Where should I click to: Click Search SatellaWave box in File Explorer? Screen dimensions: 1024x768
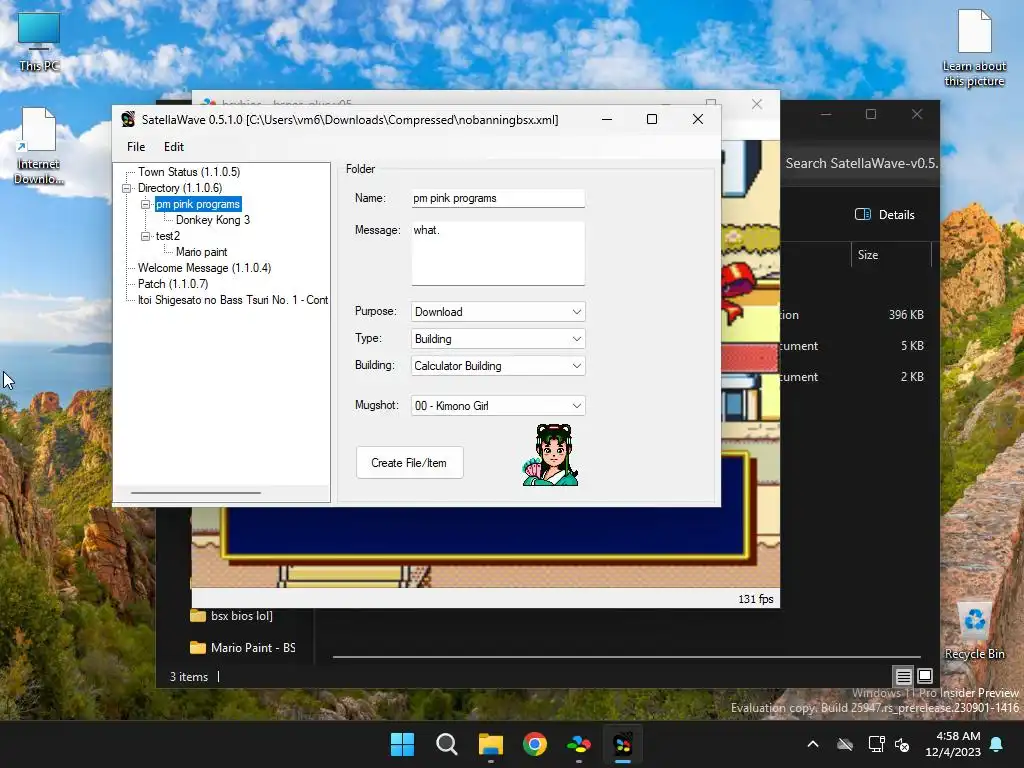[861, 163]
